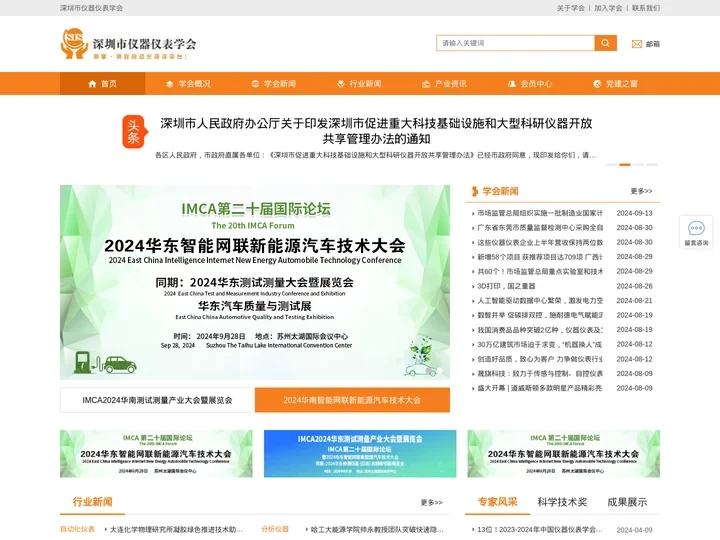This screenshot has height=540, width=720.
Task: Open news 广东省东莞市质量监督检测中心
Action: [540, 228]
